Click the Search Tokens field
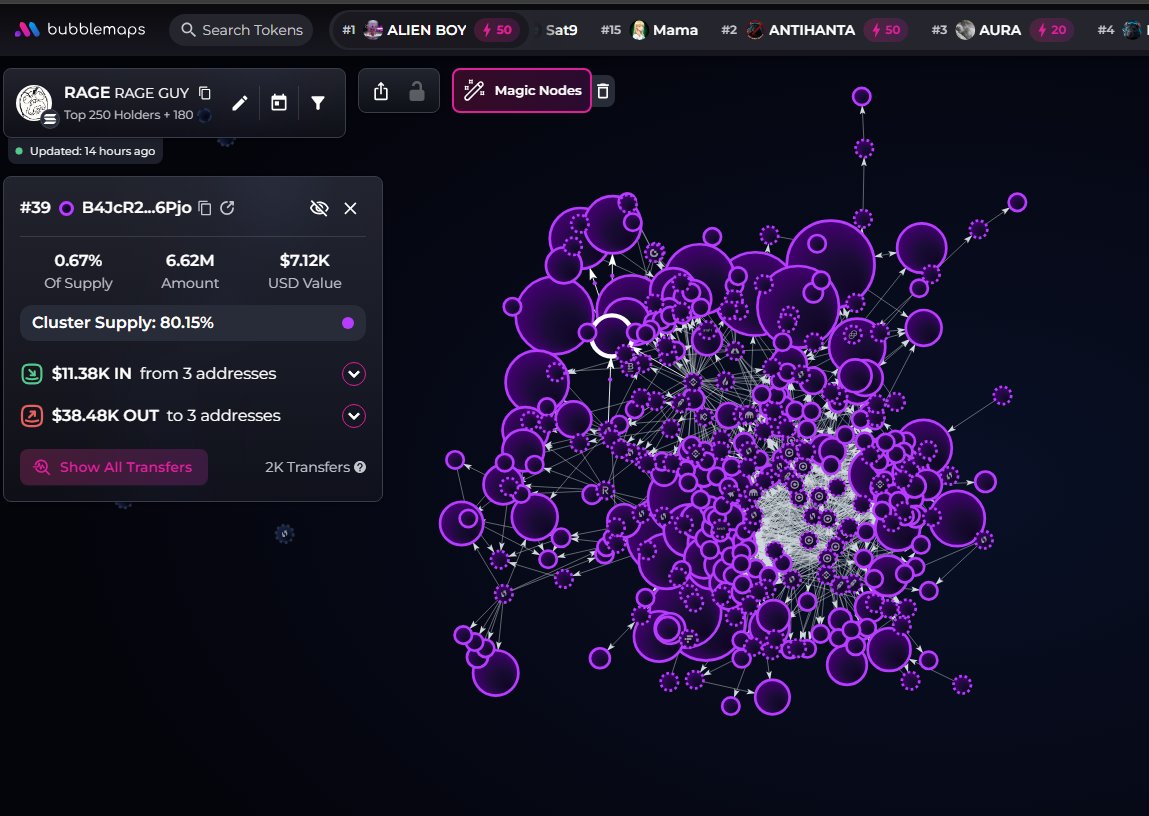The height and width of the screenshot is (816, 1149). point(241,30)
